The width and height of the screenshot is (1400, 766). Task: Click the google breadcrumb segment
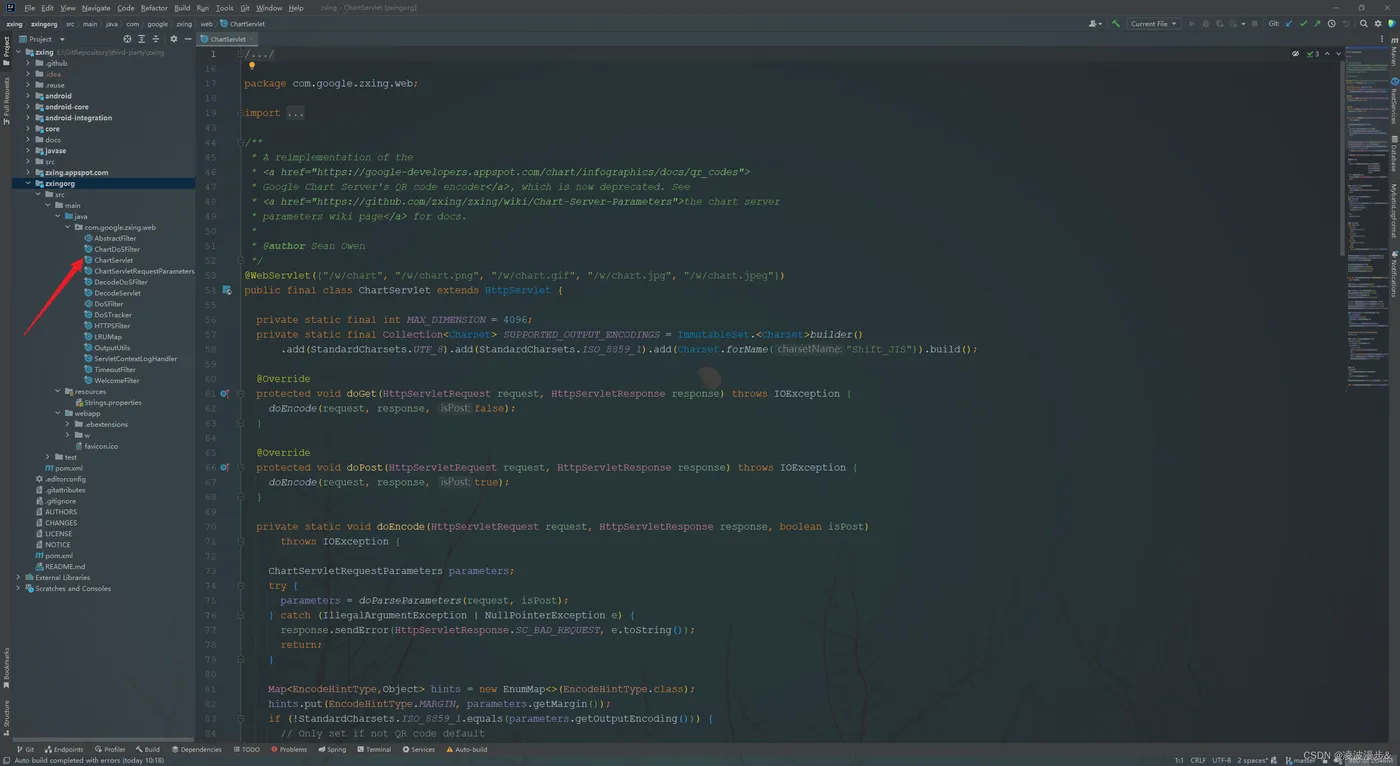(160, 24)
